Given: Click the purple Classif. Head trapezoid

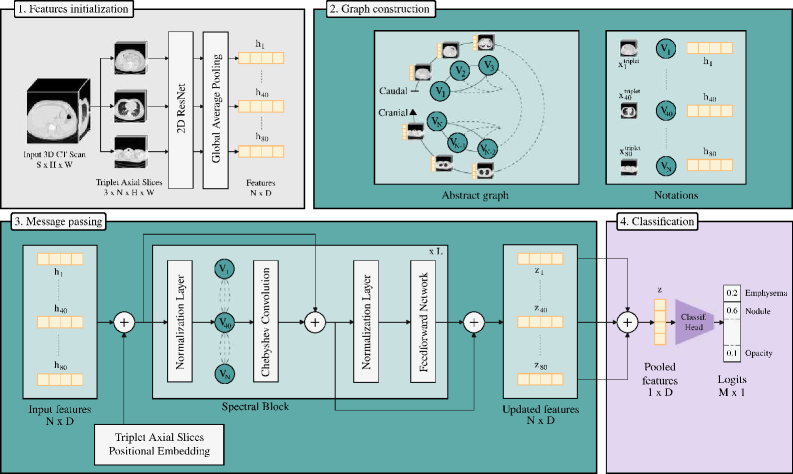Looking at the screenshot, I should pyautogui.click(x=694, y=322).
